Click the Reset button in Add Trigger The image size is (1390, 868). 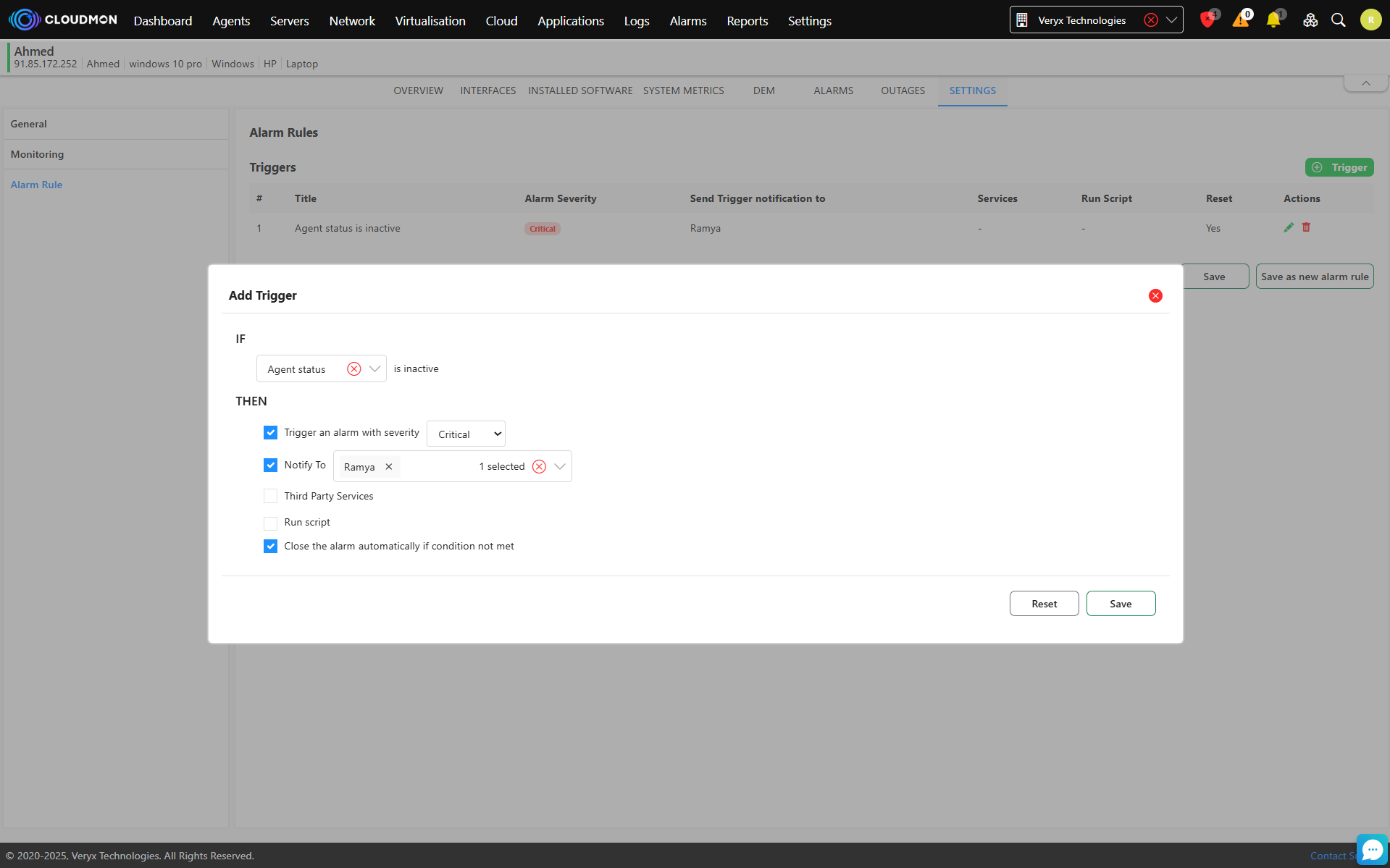coord(1044,604)
